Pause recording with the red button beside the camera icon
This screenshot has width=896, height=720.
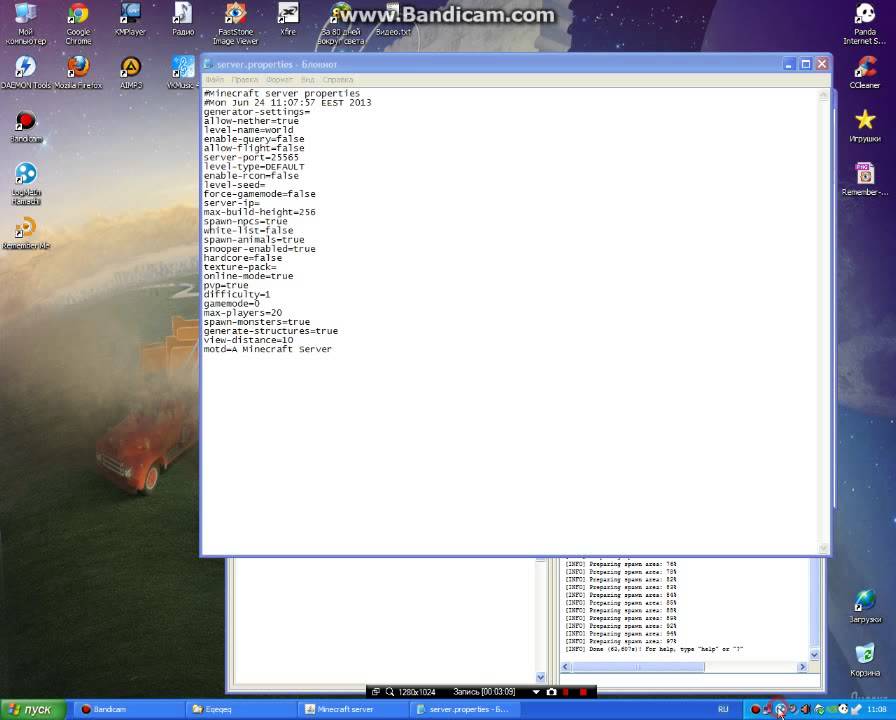click(566, 691)
